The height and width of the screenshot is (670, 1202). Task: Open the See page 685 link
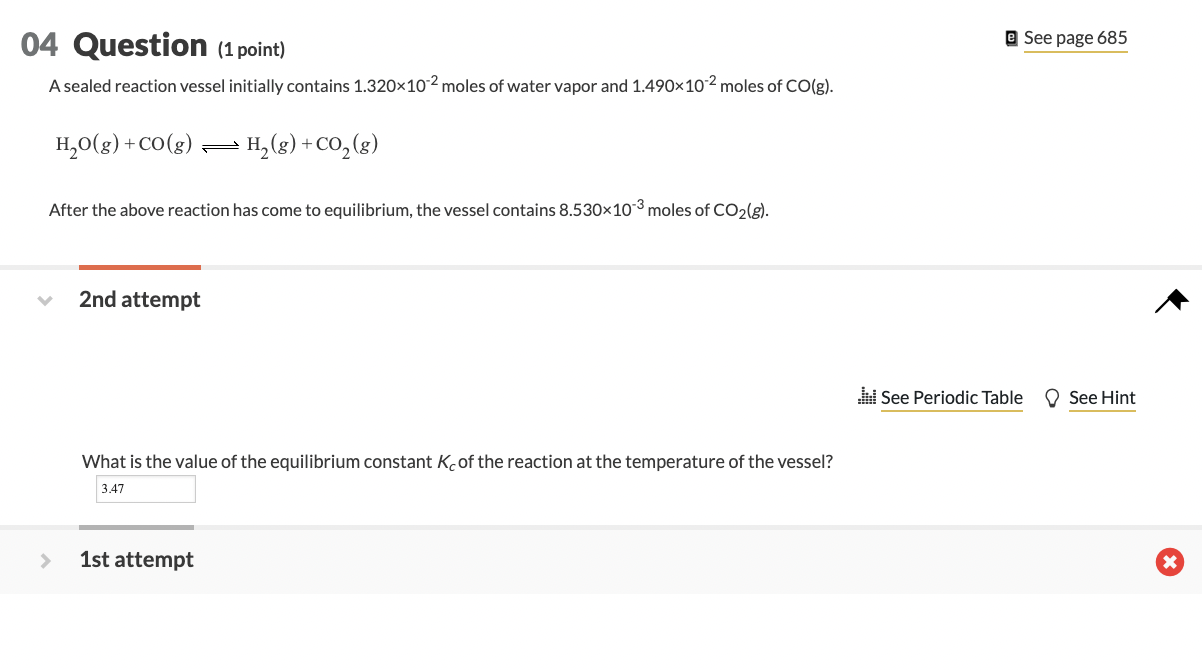pos(1075,37)
